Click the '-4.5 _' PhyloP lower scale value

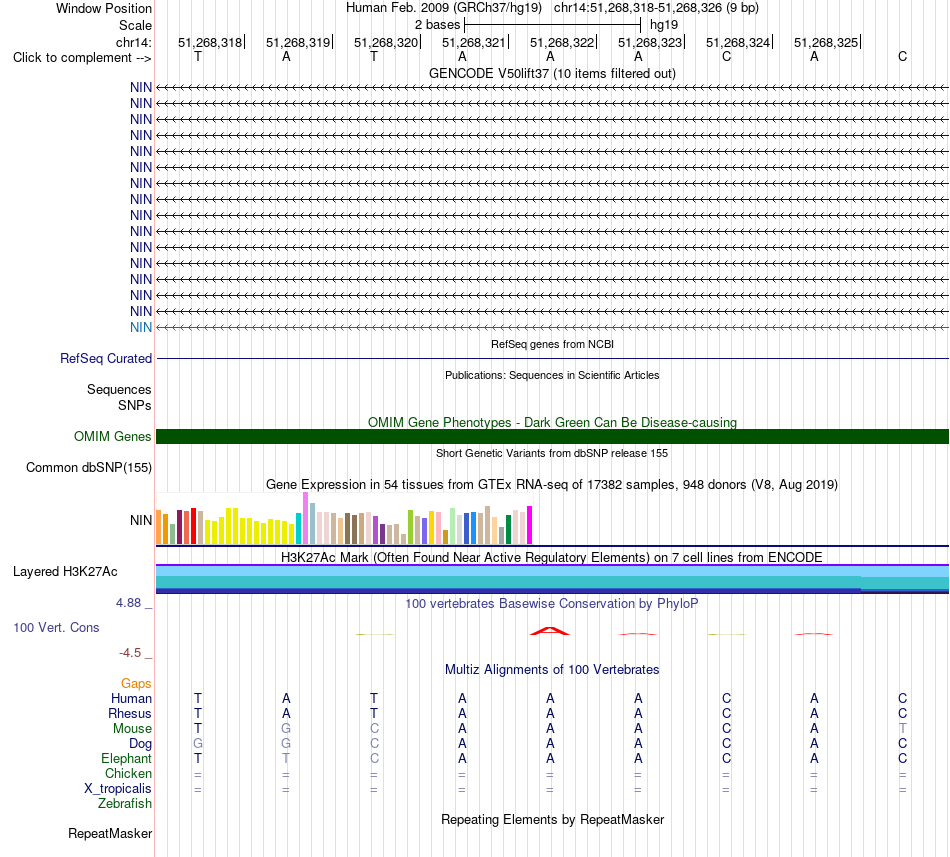tap(136, 653)
